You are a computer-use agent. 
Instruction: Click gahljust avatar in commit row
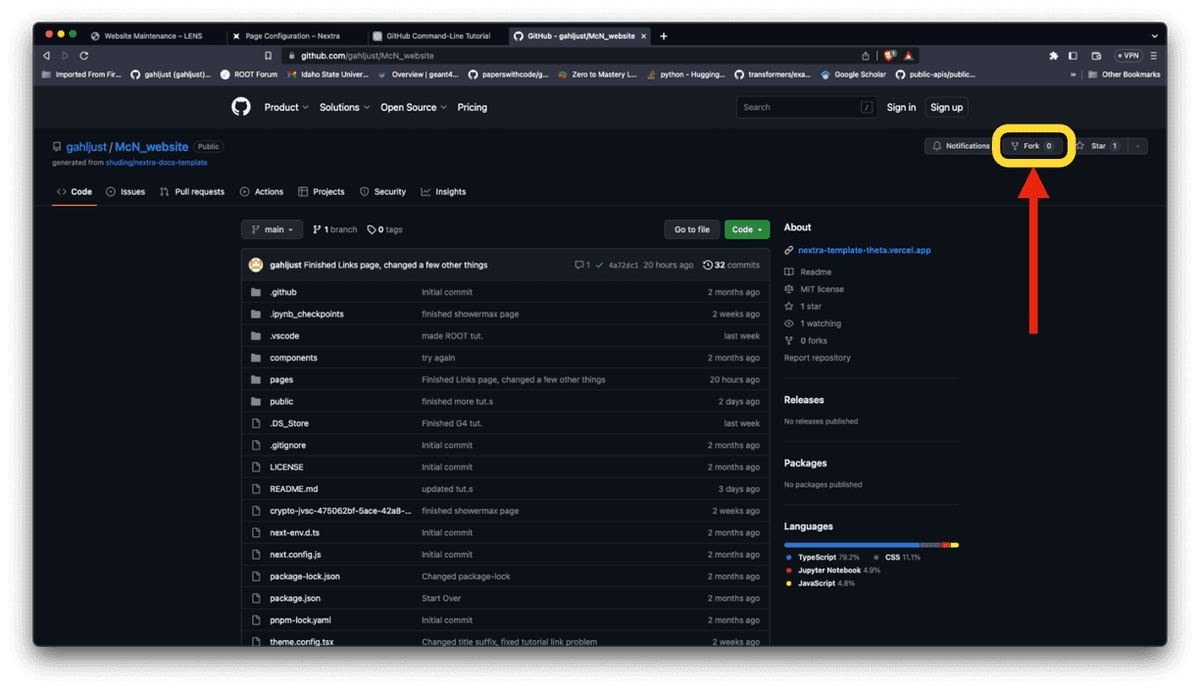pos(256,265)
